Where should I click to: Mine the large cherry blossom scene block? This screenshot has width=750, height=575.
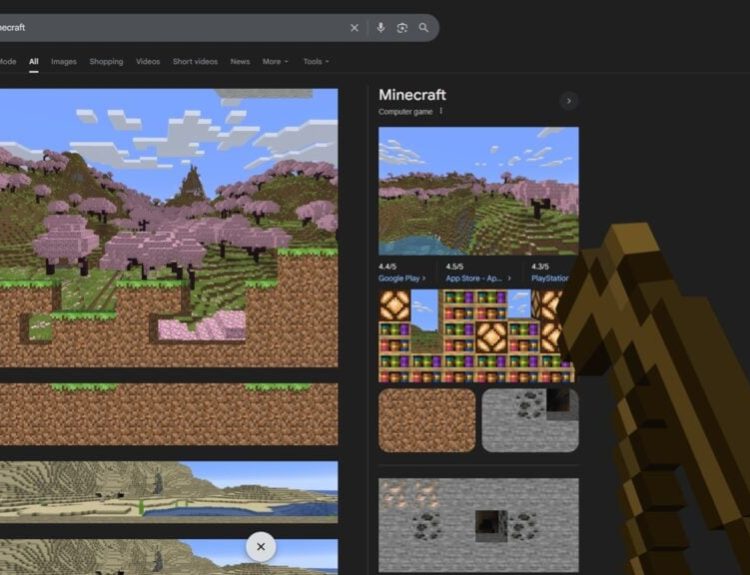(x=169, y=228)
